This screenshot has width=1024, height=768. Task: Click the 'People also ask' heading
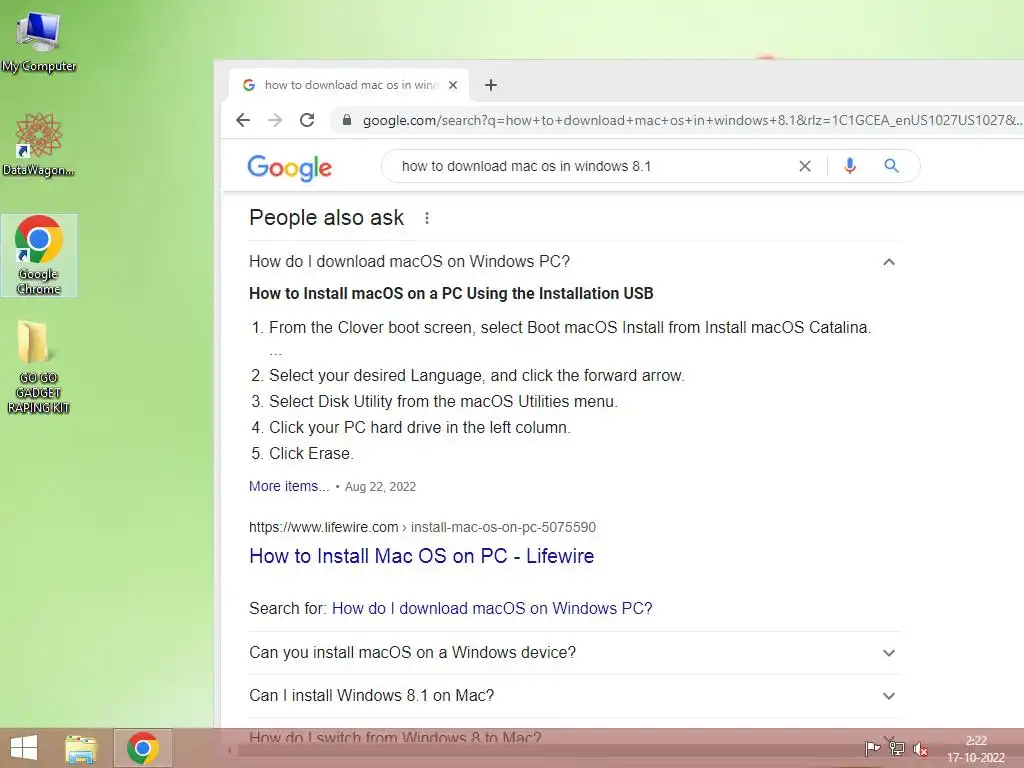(x=327, y=217)
